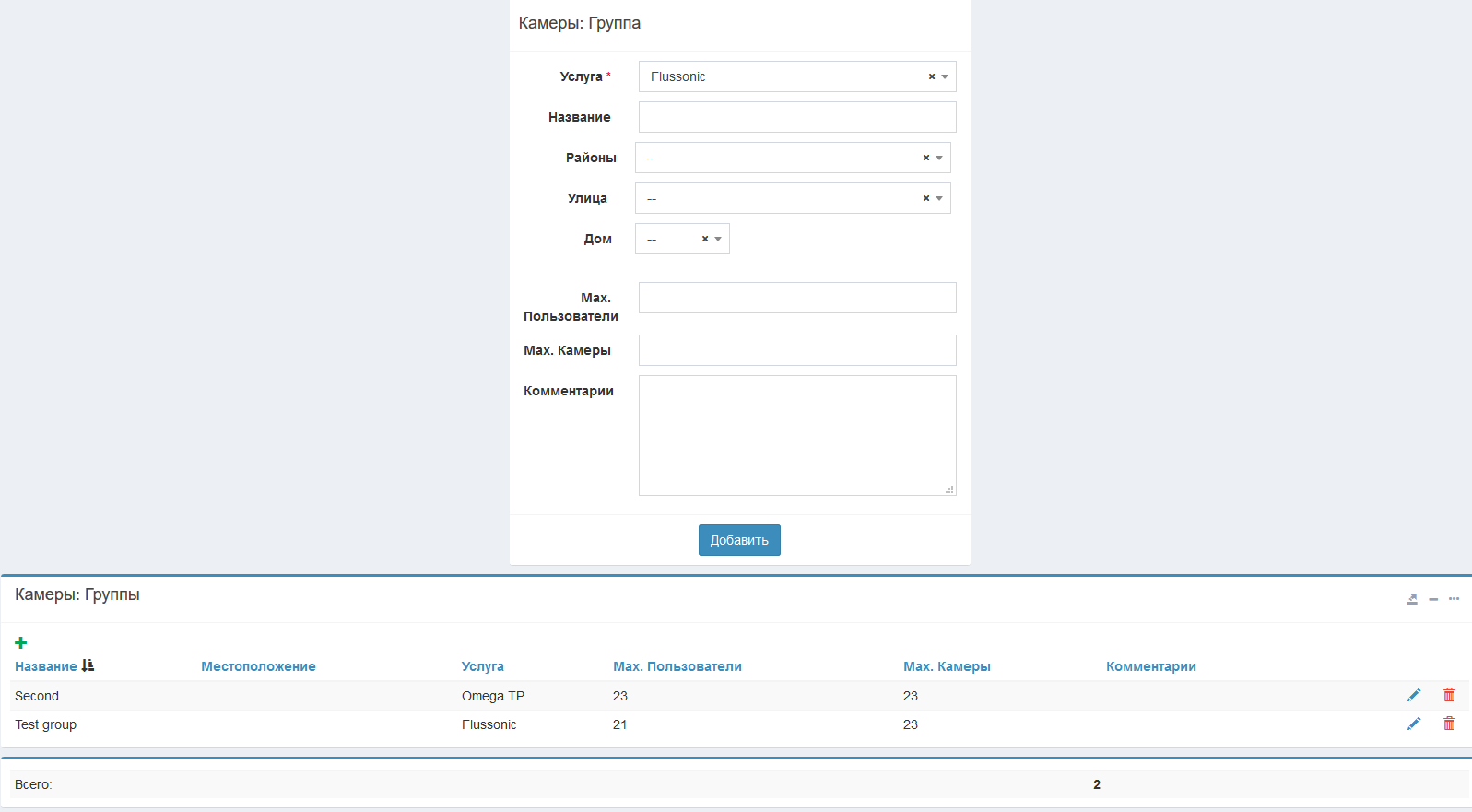Sort table by Название column

(x=46, y=666)
